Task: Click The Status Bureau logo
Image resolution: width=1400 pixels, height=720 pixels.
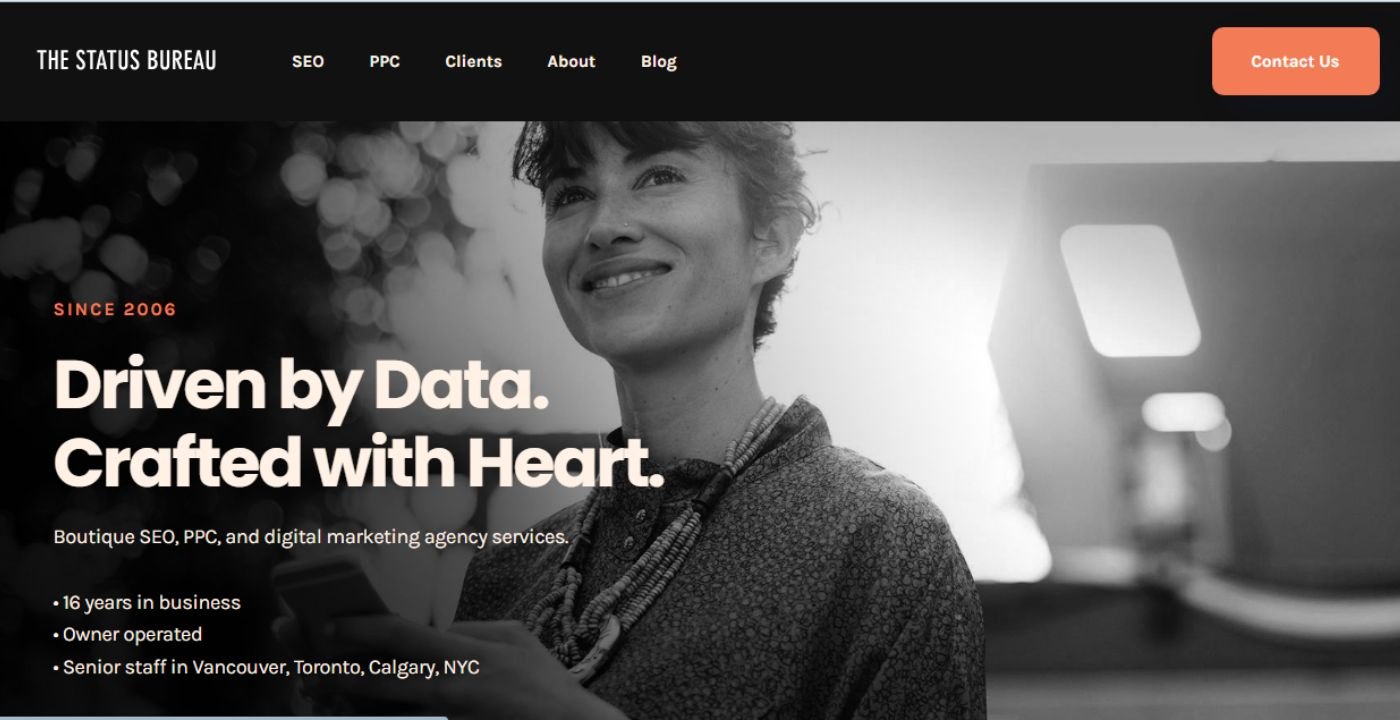Action: click(x=127, y=61)
